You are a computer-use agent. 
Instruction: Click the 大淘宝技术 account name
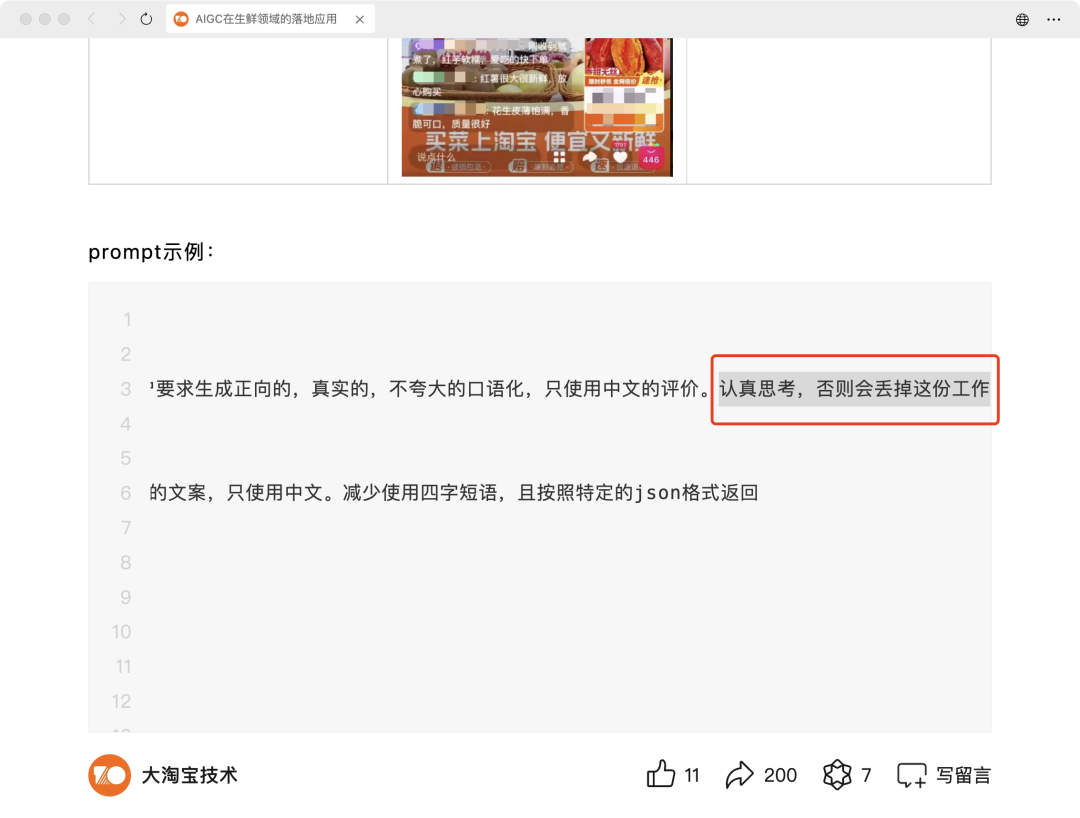pyautogui.click(x=189, y=775)
